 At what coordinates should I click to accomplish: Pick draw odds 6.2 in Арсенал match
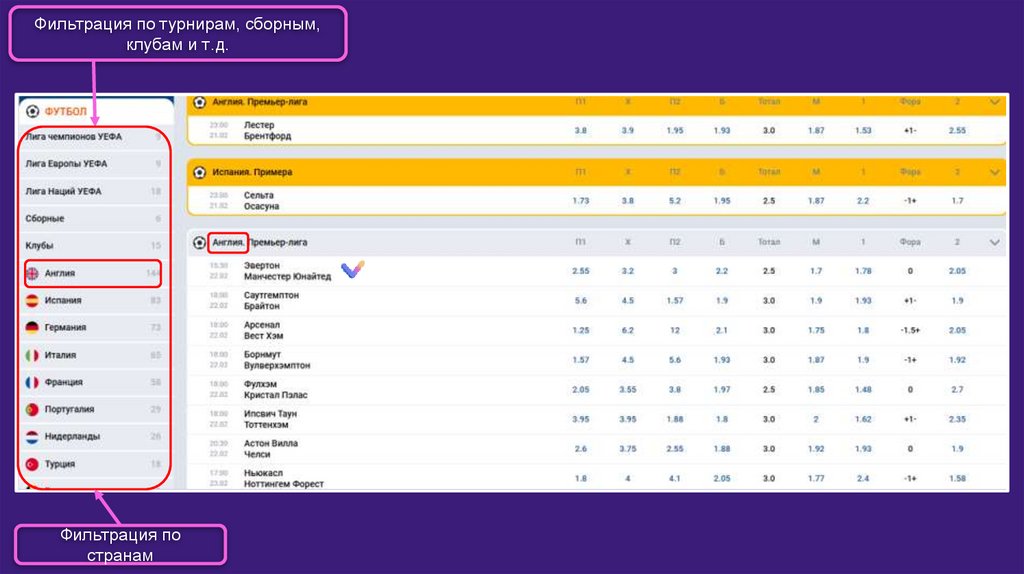click(628, 330)
